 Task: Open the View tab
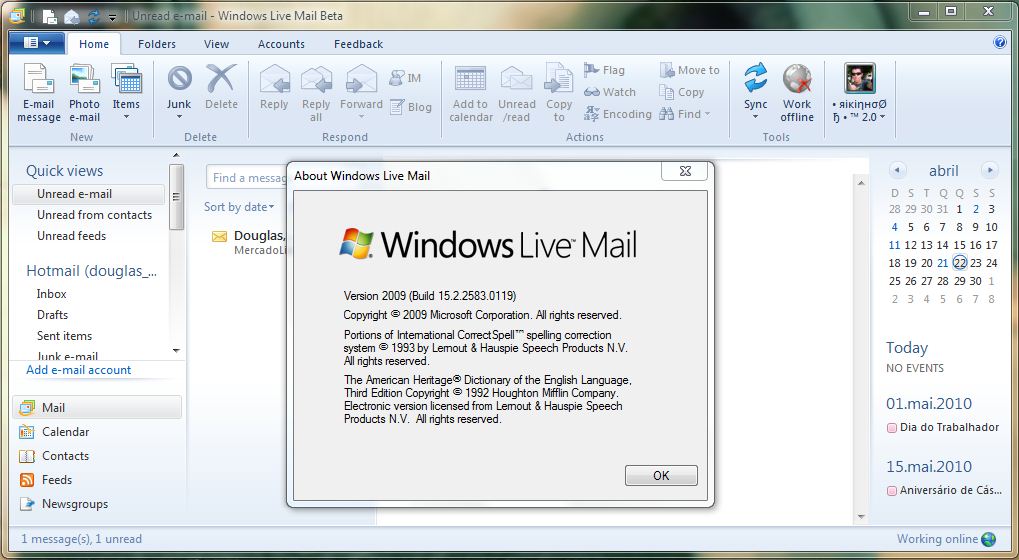tap(216, 44)
